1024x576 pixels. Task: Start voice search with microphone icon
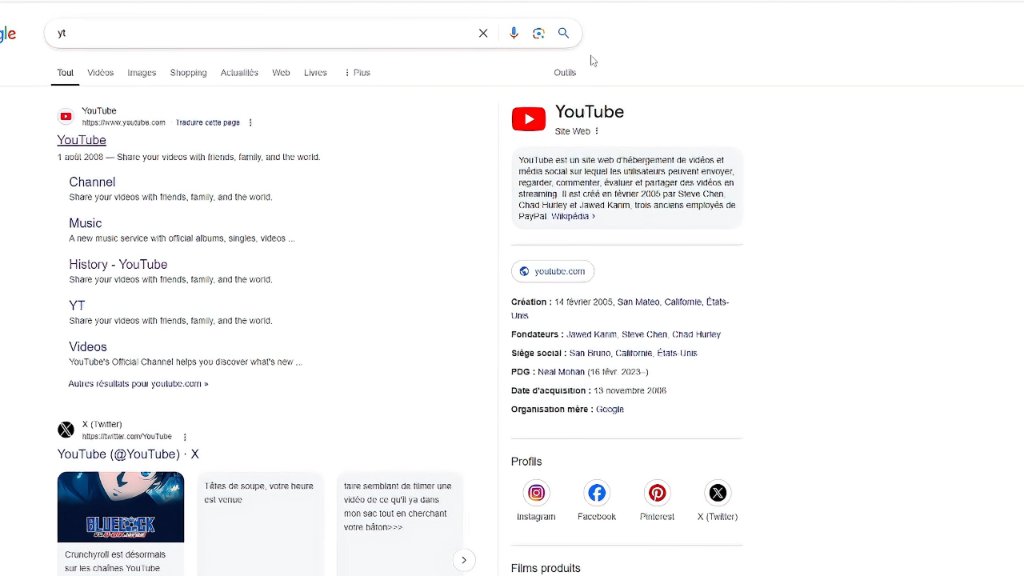pyautogui.click(x=513, y=33)
